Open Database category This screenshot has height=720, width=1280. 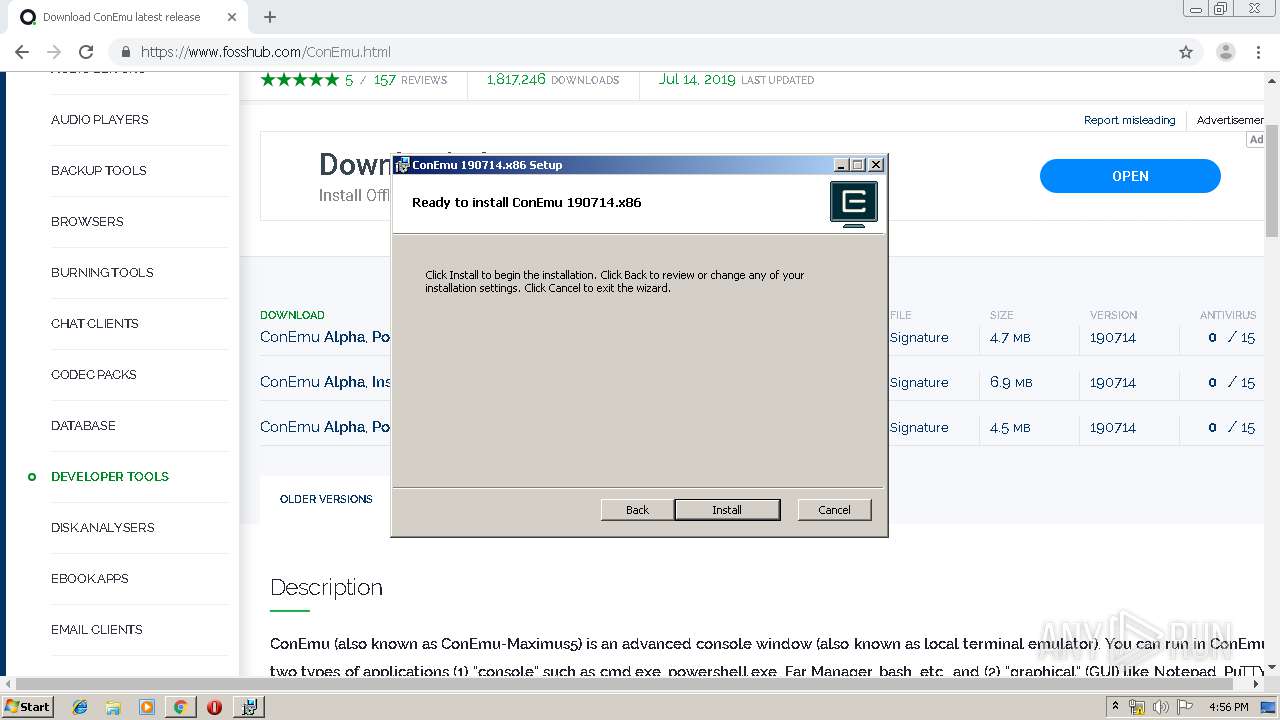pyautogui.click(x=83, y=425)
